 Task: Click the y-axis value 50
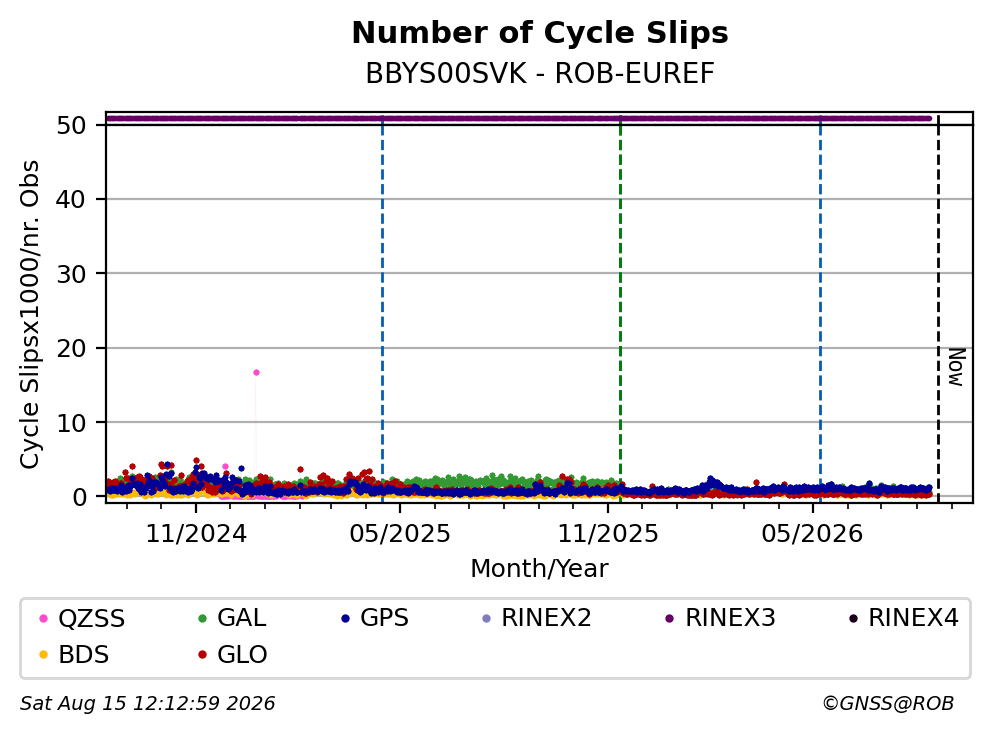(71, 125)
